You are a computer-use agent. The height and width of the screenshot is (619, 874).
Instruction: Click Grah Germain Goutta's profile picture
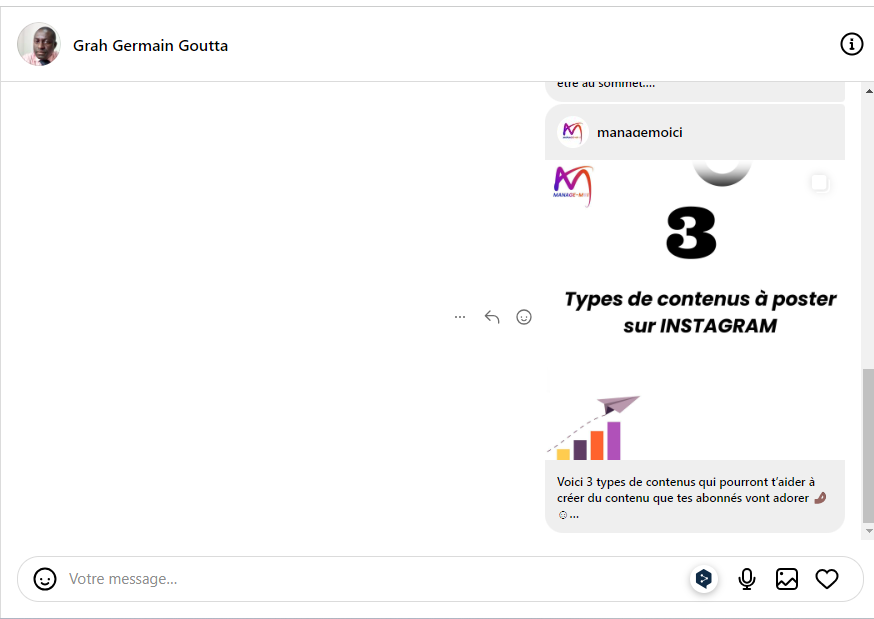tap(39, 44)
